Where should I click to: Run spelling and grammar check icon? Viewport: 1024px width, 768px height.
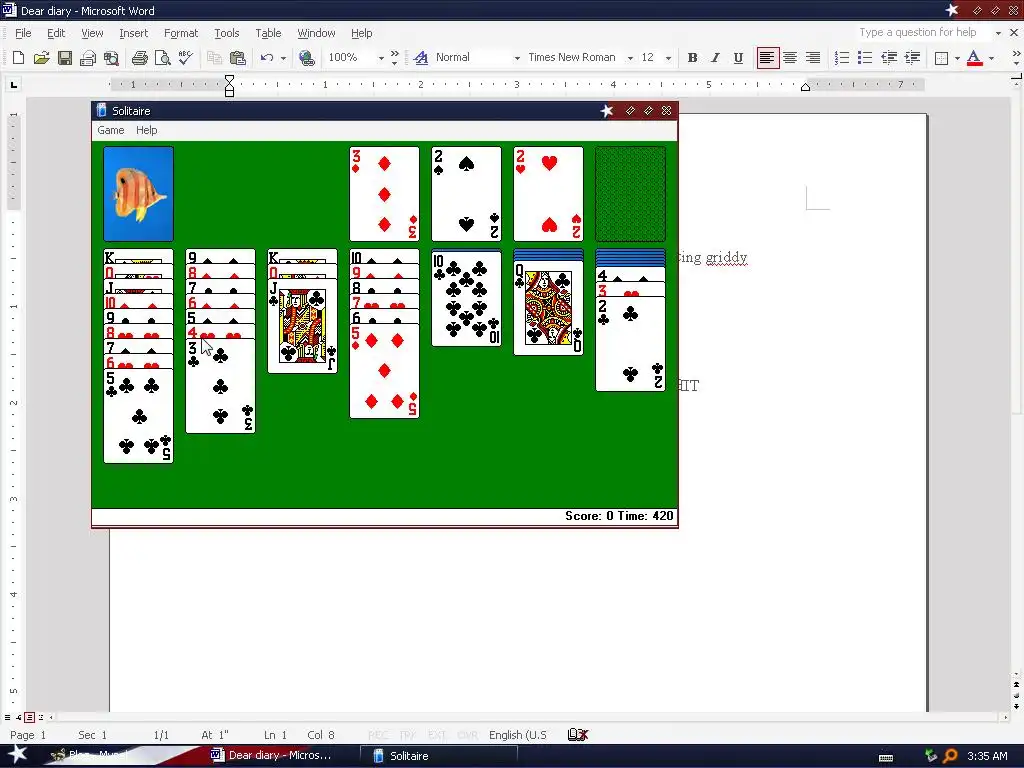click(x=186, y=57)
